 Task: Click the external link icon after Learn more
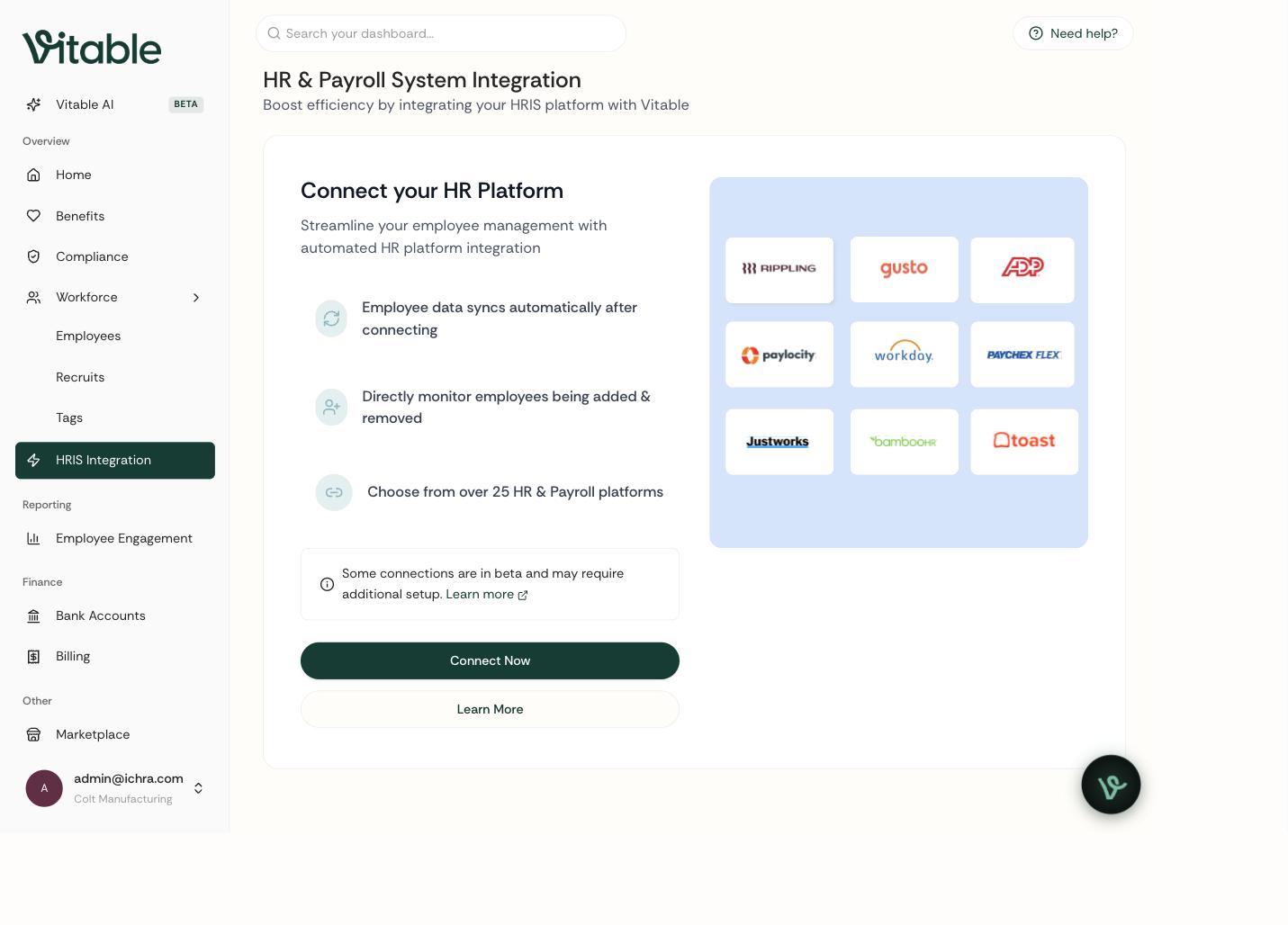[523, 595]
